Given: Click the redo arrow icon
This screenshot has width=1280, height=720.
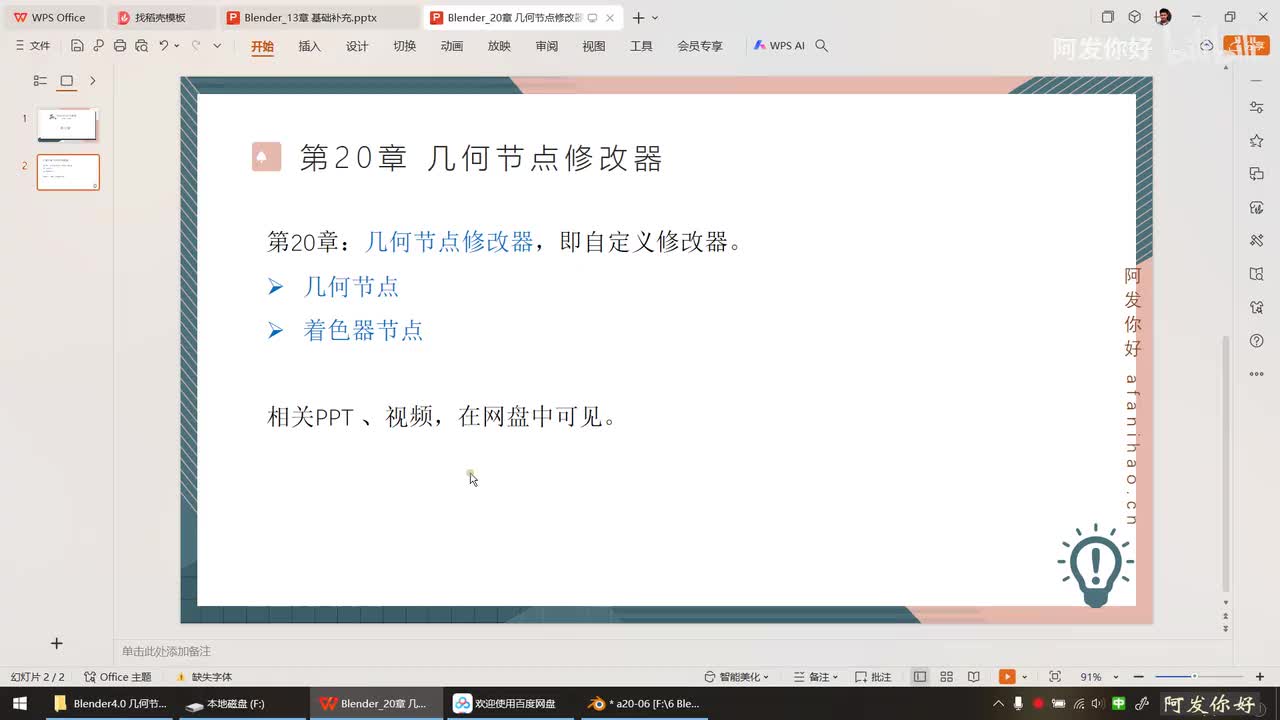Looking at the screenshot, I should tap(196, 46).
